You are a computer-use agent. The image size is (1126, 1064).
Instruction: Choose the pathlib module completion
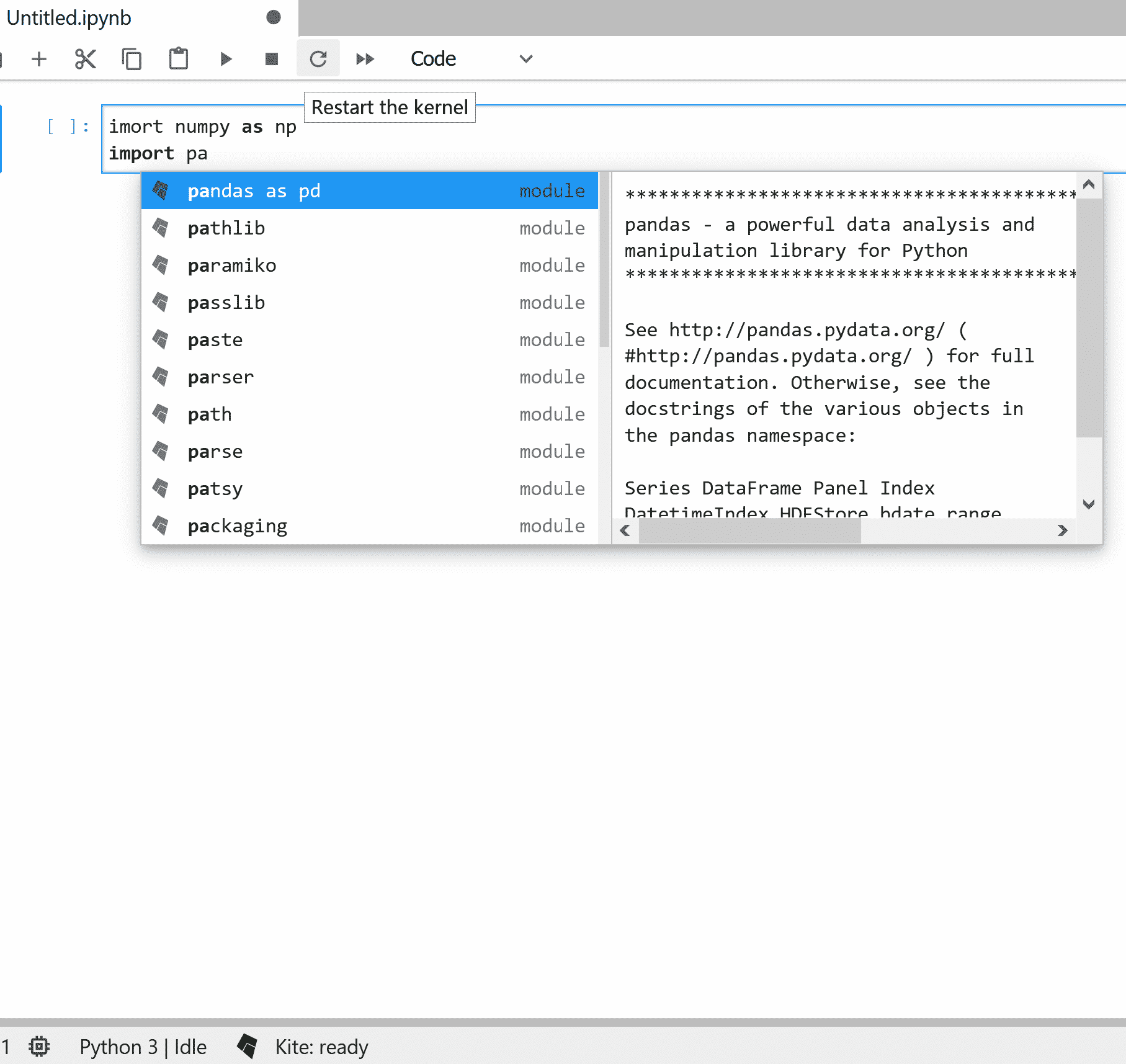click(x=370, y=228)
